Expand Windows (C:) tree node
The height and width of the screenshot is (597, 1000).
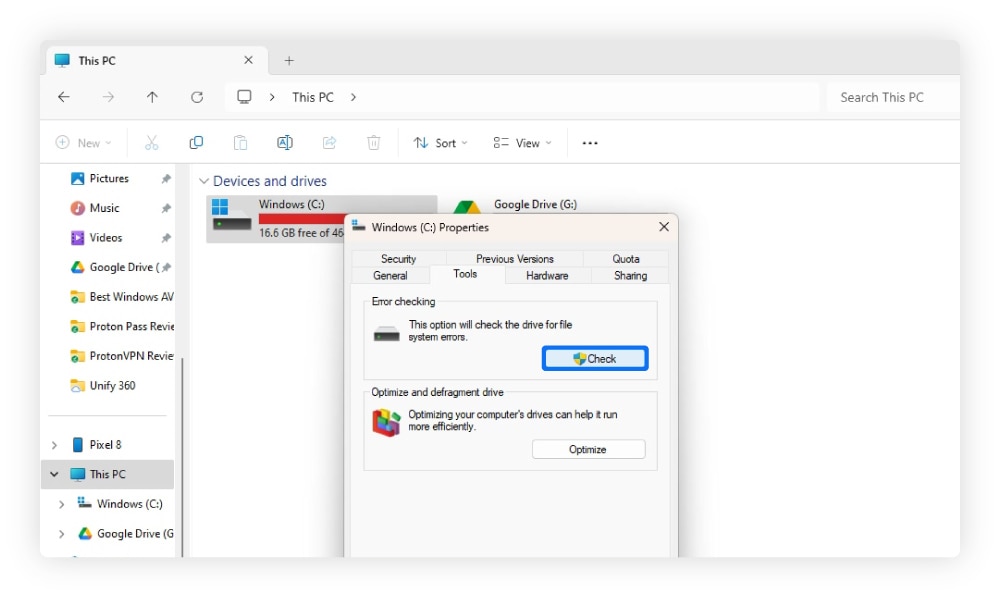61,504
